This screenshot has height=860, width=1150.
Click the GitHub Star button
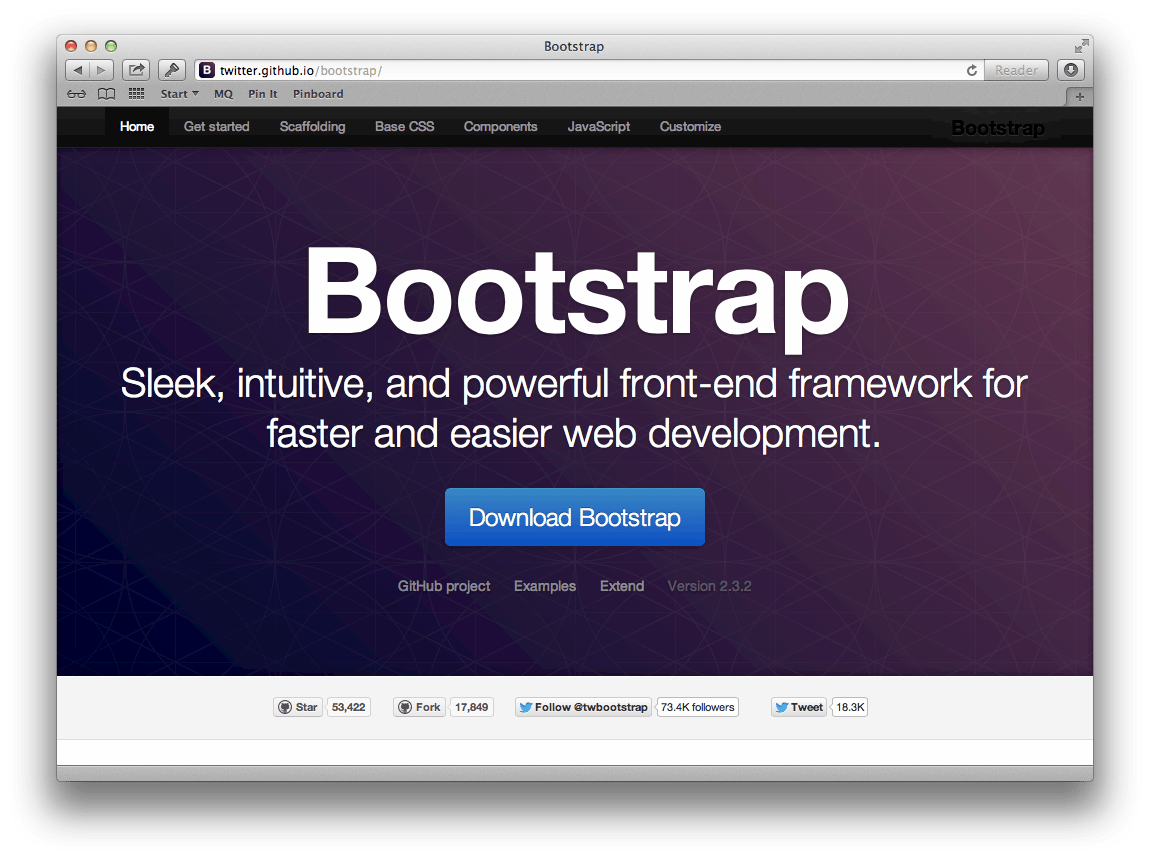pyautogui.click(x=298, y=707)
